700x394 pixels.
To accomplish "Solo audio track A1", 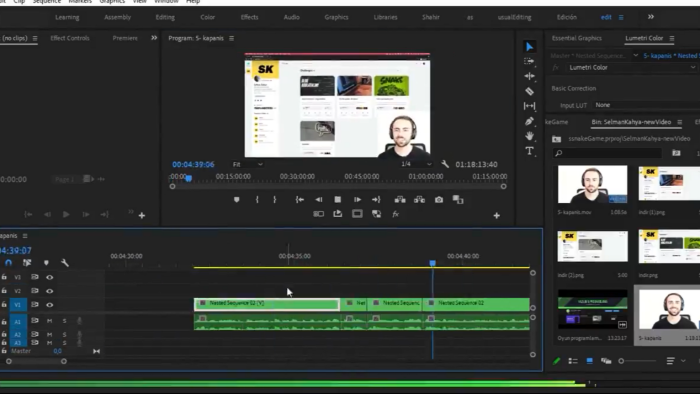I will pyautogui.click(x=64, y=321).
